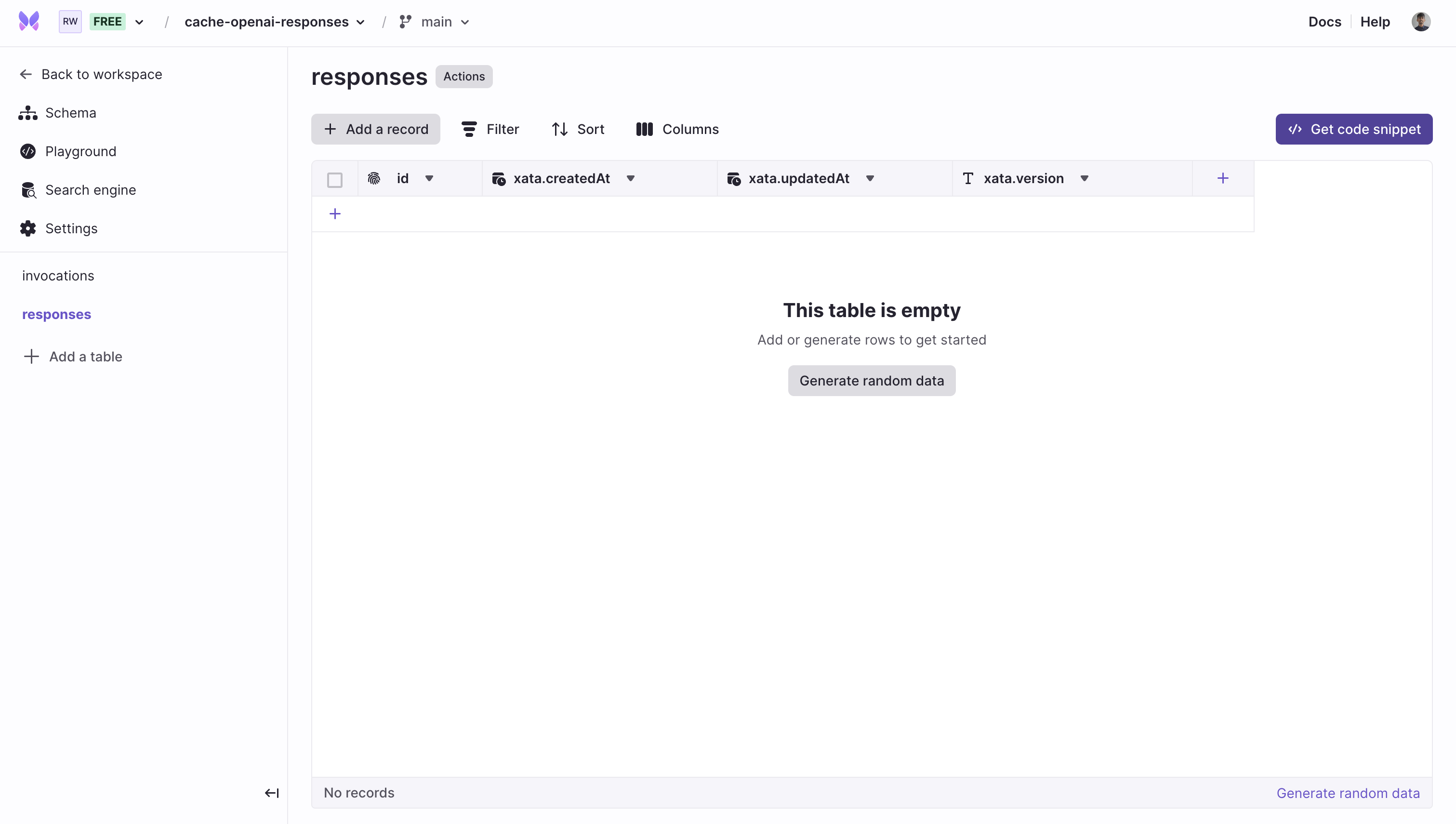
Task: Open the Docs link
Action: coord(1325,22)
